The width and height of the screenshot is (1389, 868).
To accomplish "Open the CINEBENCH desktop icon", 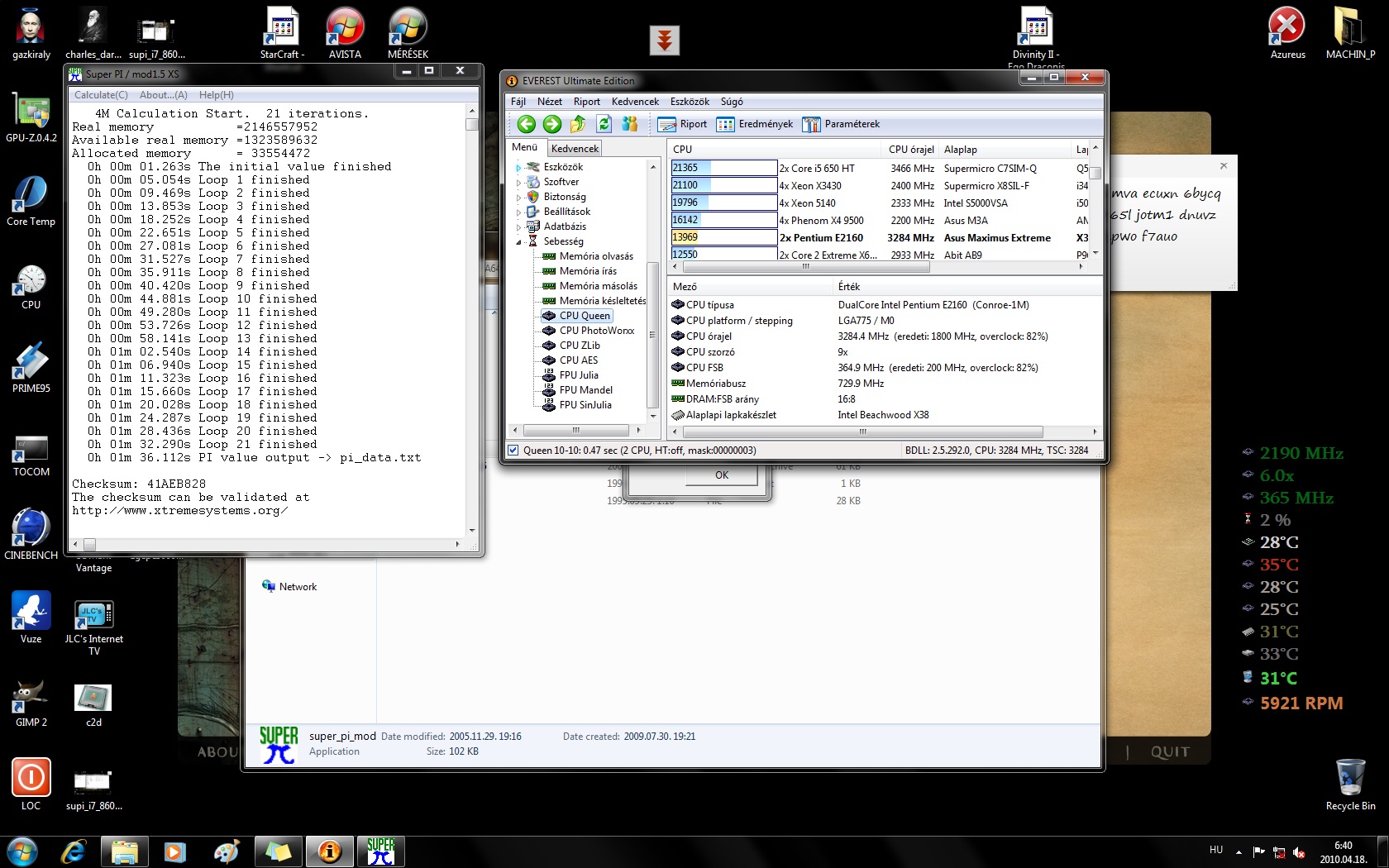I will 31,535.
